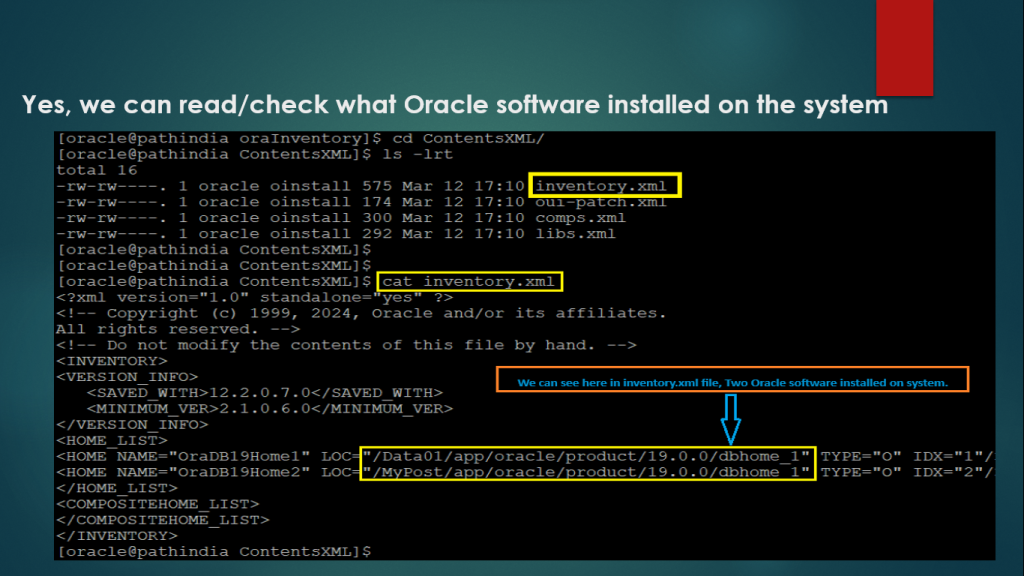Click the SAVED_WITH version 12.2.0.7.0
This screenshot has height=576, width=1024.
(238, 393)
